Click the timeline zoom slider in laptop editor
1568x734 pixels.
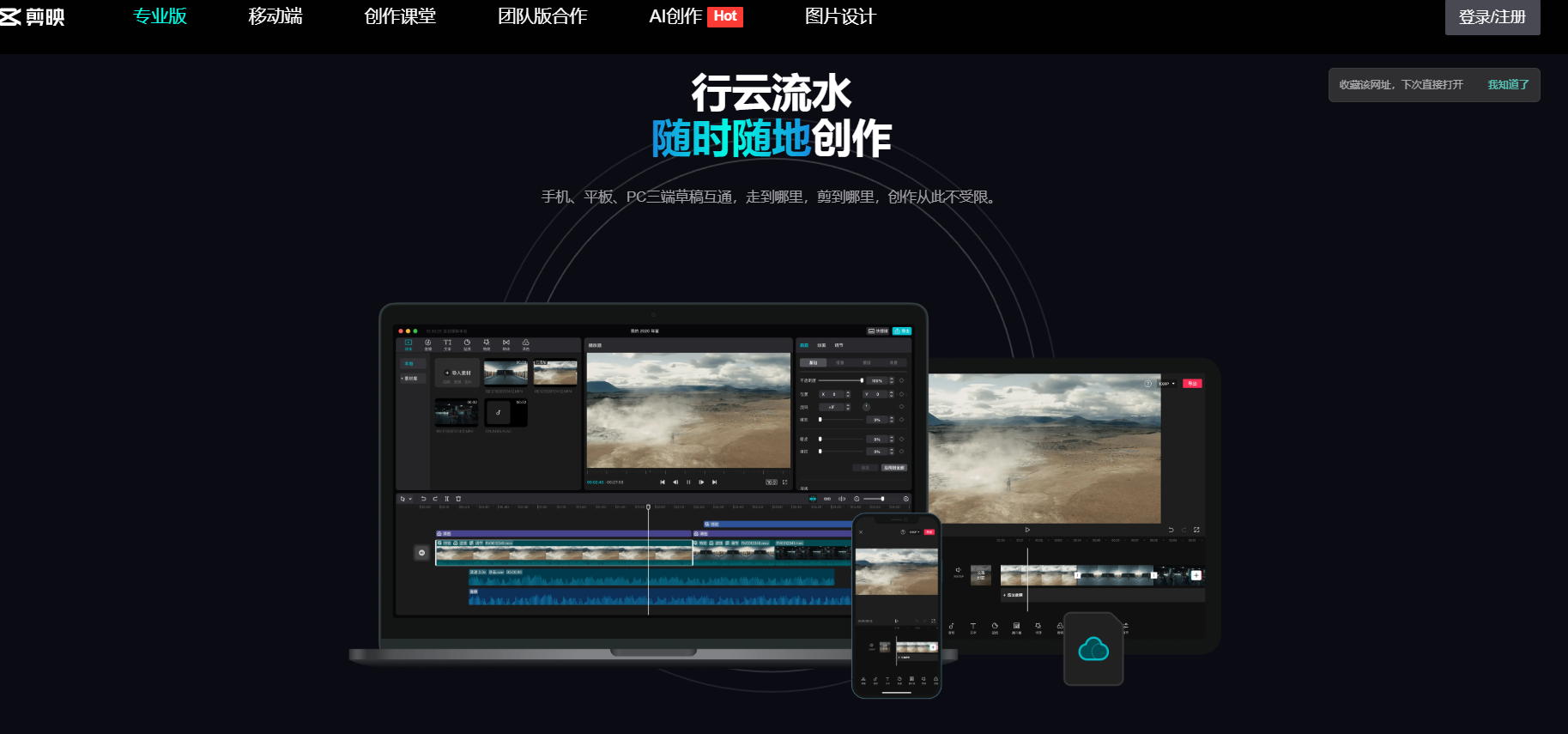click(x=875, y=499)
